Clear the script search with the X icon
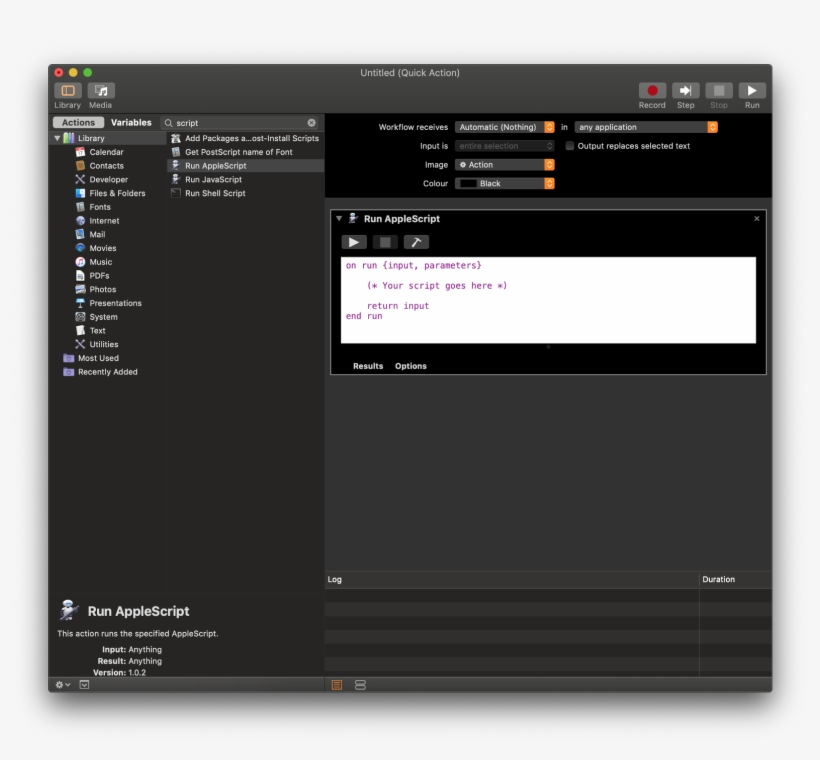The width and height of the screenshot is (820, 760). click(x=311, y=122)
